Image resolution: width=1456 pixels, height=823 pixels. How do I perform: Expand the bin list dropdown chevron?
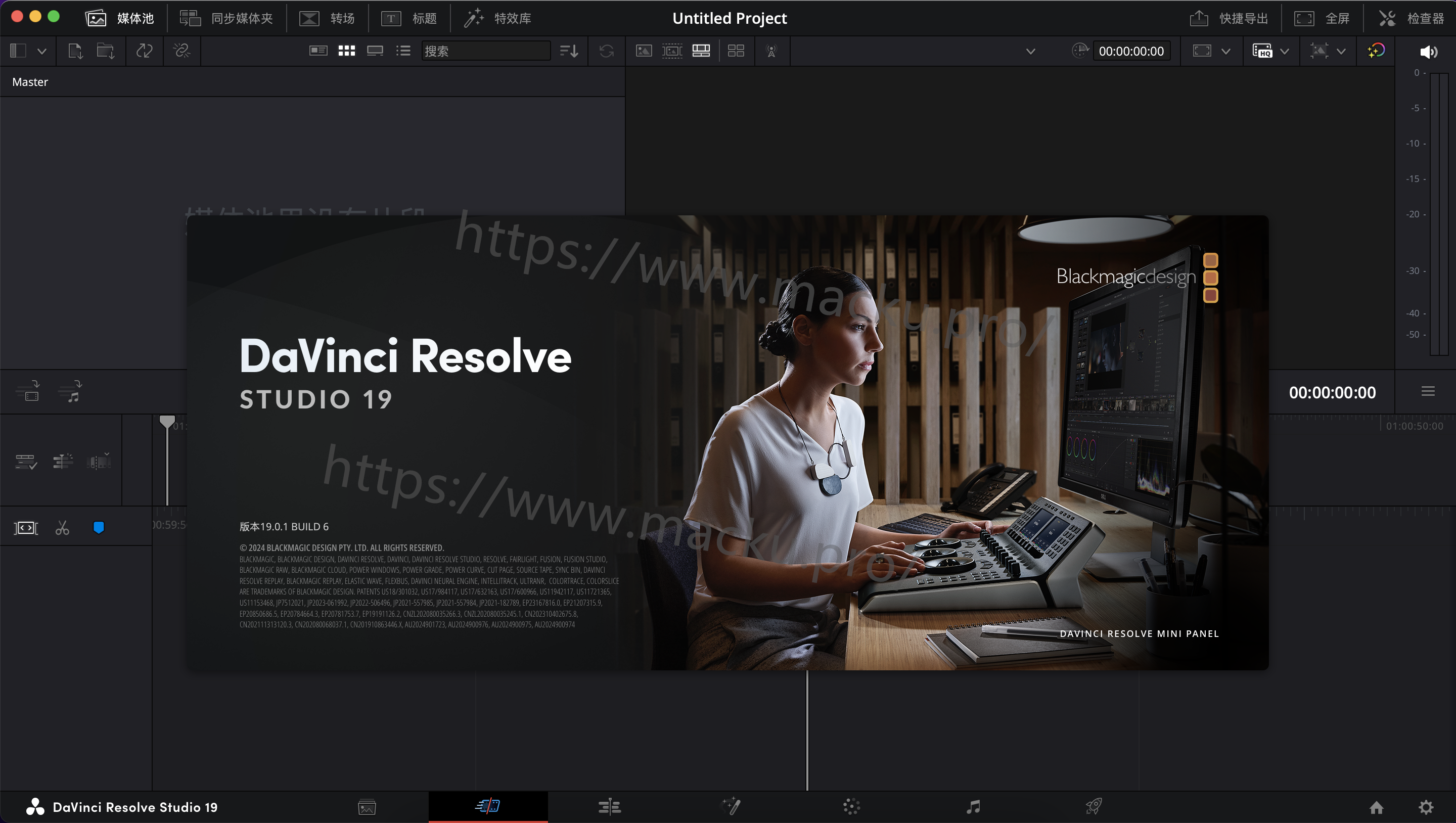click(42, 51)
